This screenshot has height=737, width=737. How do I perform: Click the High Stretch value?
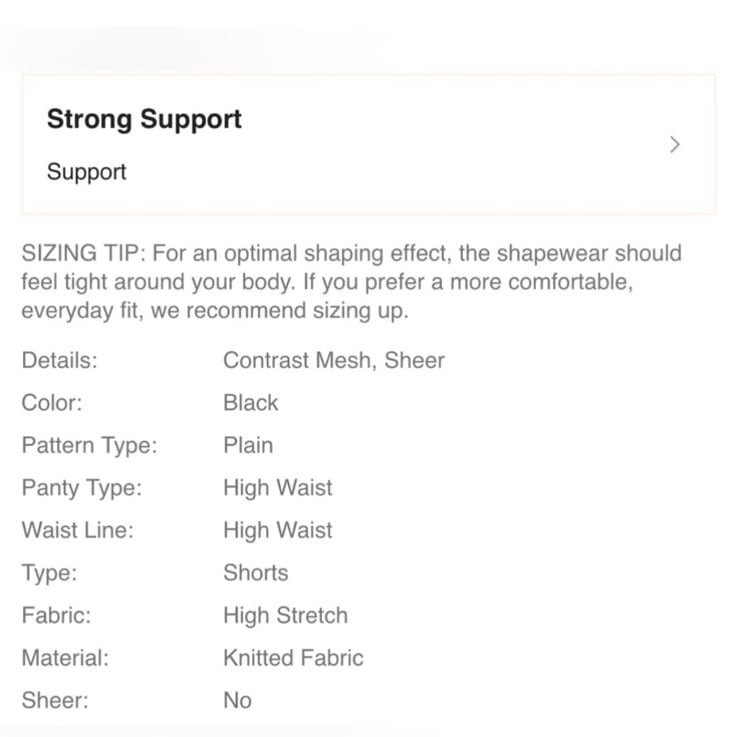coord(285,615)
